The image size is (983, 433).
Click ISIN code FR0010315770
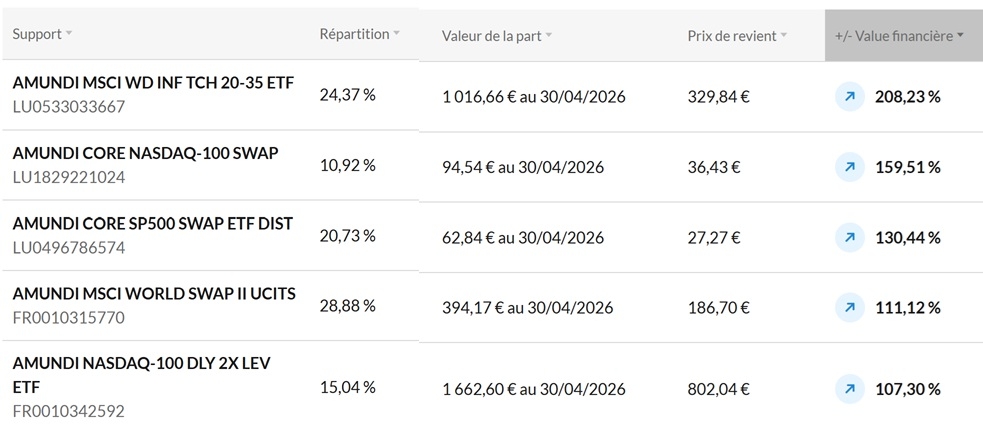pos(69,317)
